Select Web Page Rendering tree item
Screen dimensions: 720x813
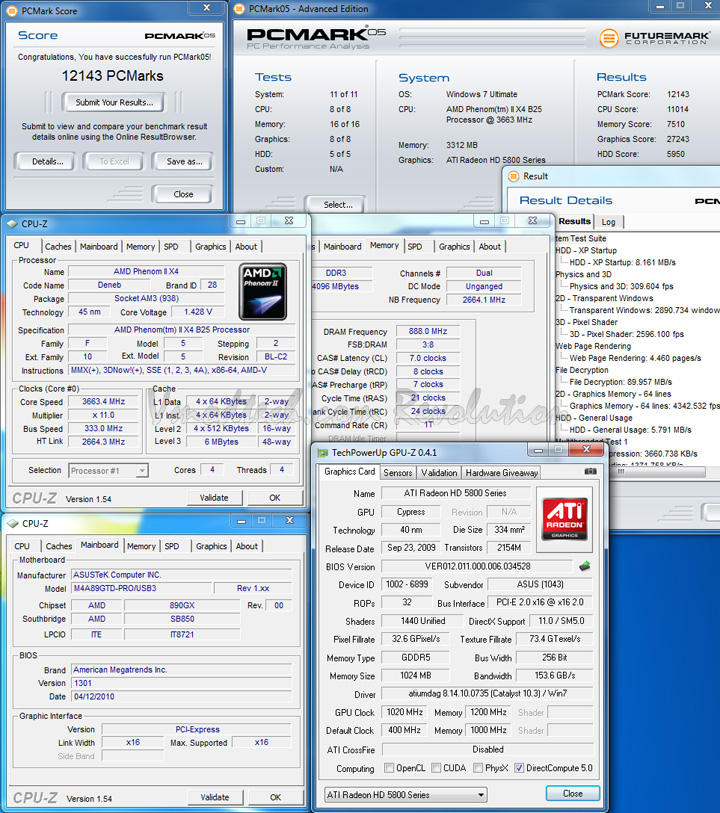coord(593,346)
